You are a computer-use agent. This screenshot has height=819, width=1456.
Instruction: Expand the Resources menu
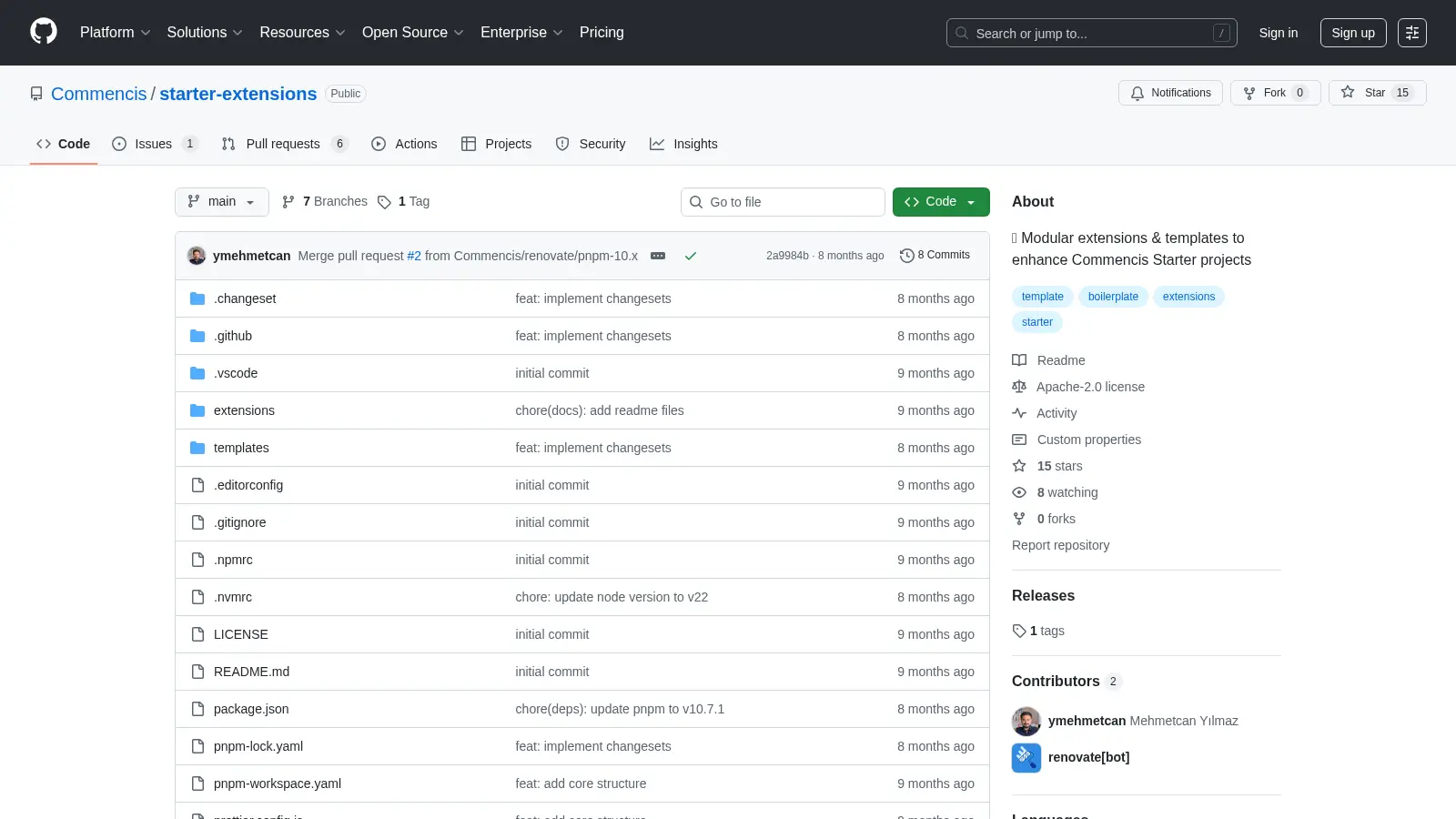(x=302, y=33)
